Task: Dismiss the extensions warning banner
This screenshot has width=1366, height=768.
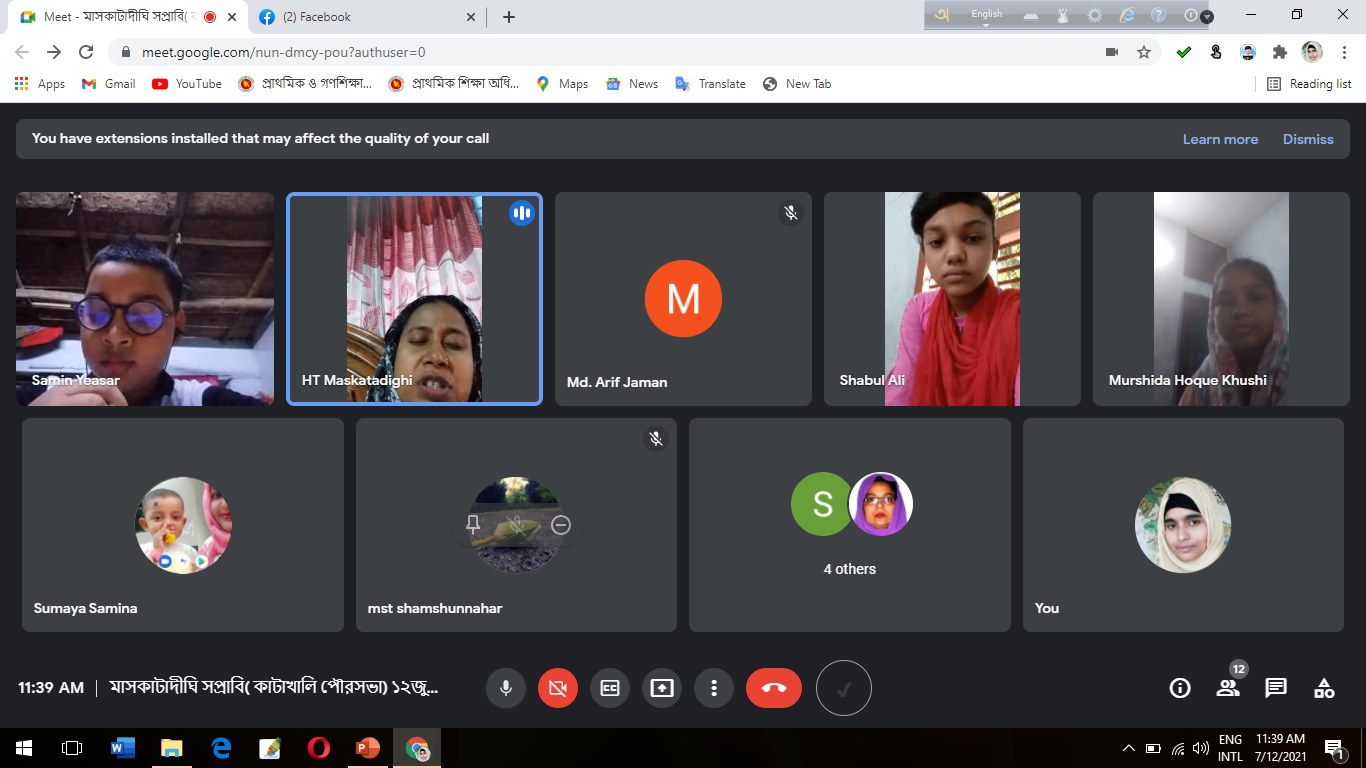Action: point(1308,139)
